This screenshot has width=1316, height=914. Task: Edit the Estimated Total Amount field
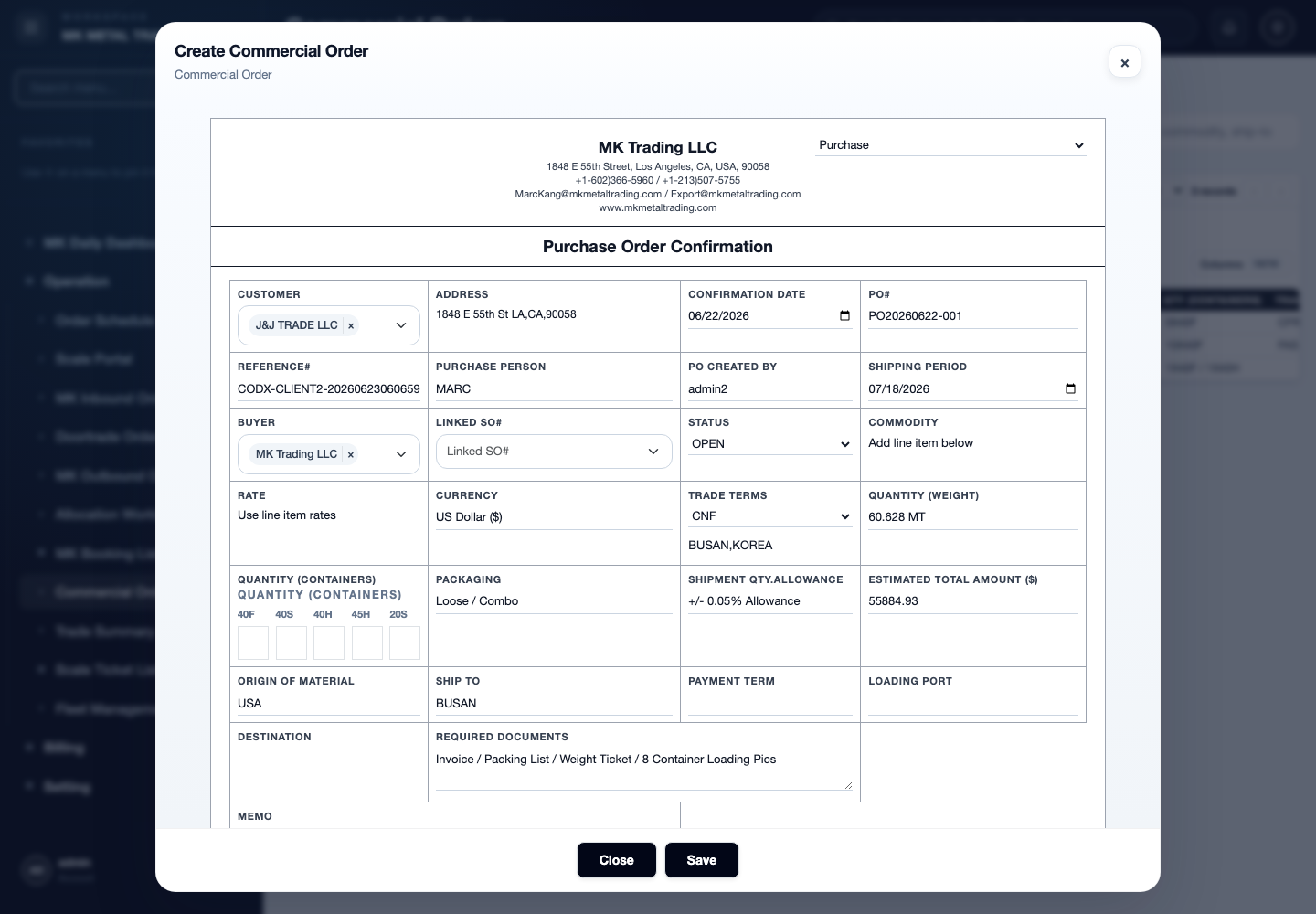click(x=972, y=601)
